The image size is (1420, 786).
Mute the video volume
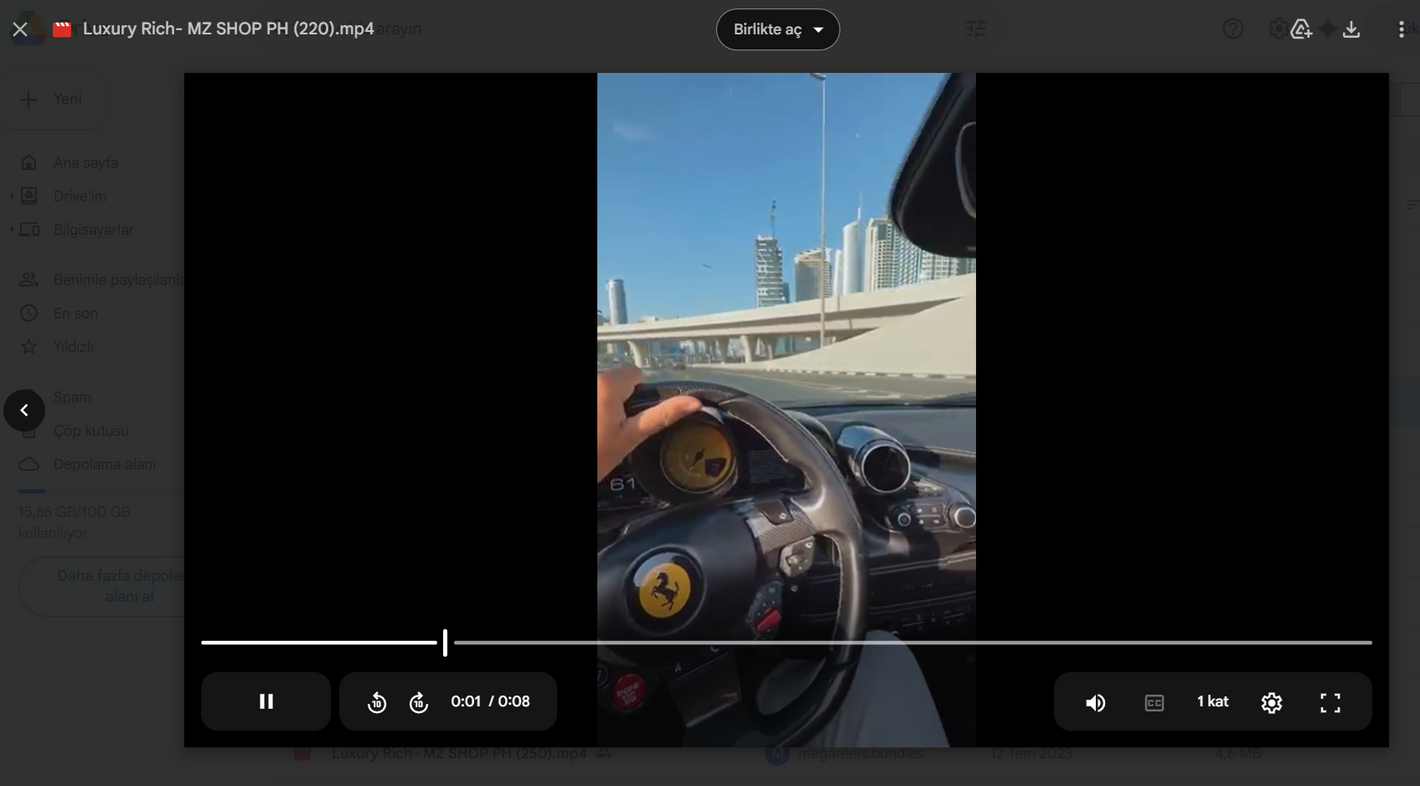[x=1096, y=702]
